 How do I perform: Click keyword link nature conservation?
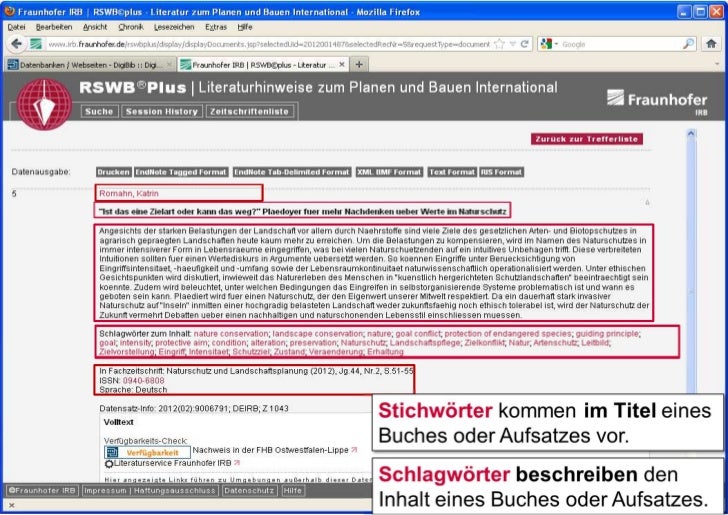(x=231, y=333)
